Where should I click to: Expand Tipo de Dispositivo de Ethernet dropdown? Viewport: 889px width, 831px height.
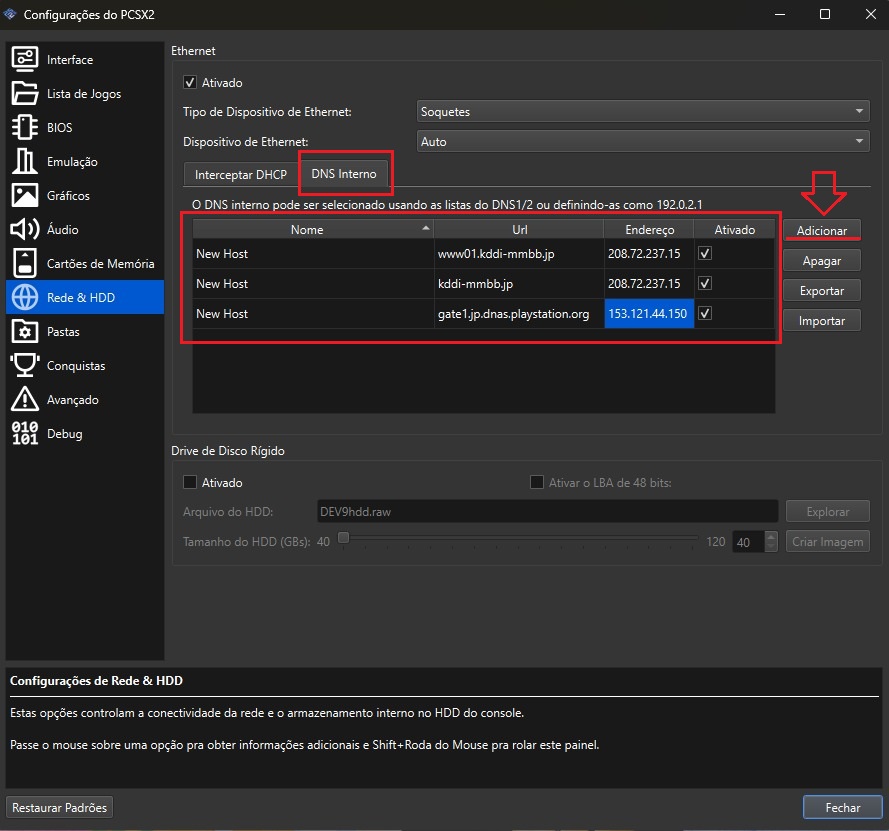(x=643, y=112)
